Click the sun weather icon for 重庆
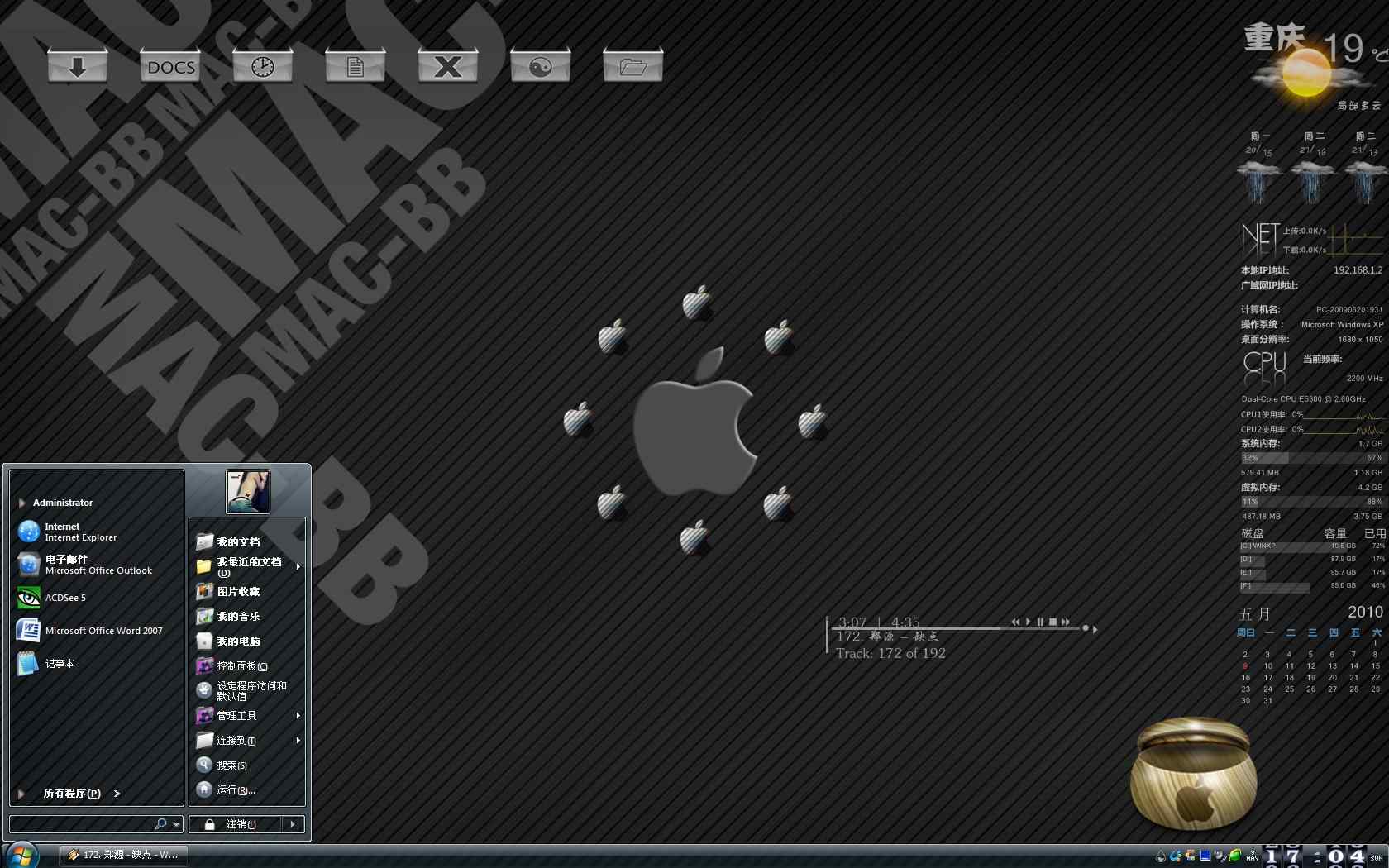This screenshot has width=1389, height=868. coord(1305,74)
